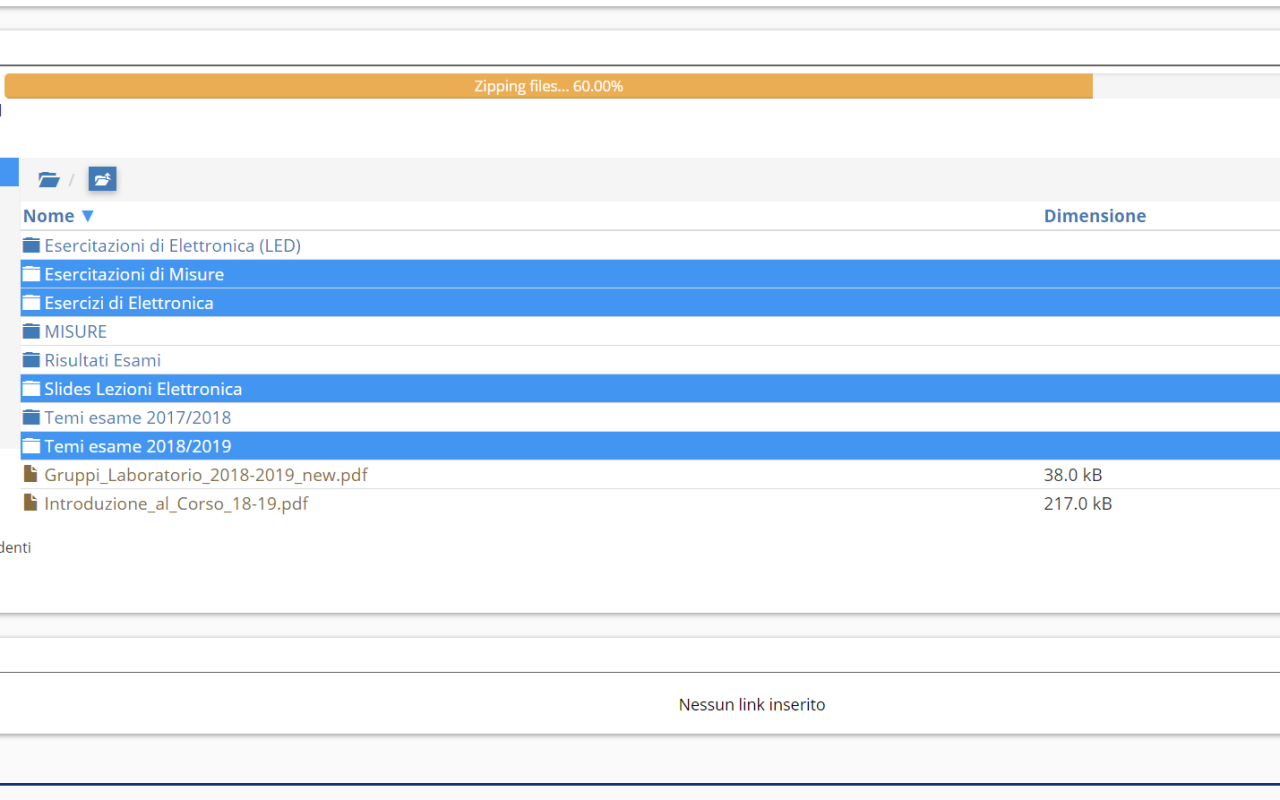Click the file icon of Gruppi_Laboratorio_2018-2019_new.pdf

[30, 474]
